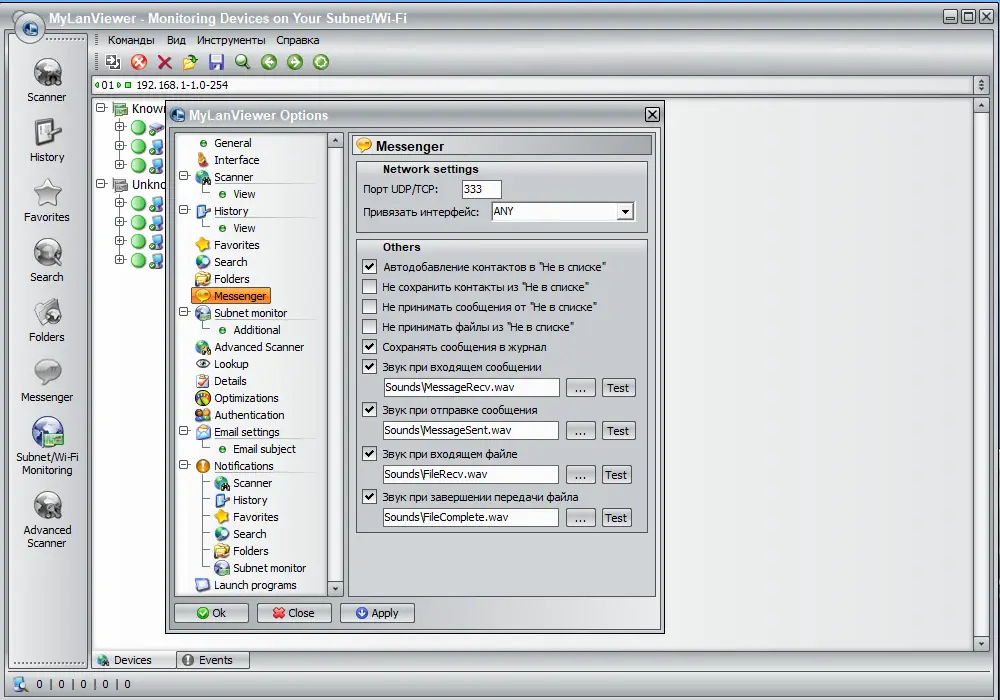Click the save floppy disk icon
The image size is (1000, 700).
[216, 62]
